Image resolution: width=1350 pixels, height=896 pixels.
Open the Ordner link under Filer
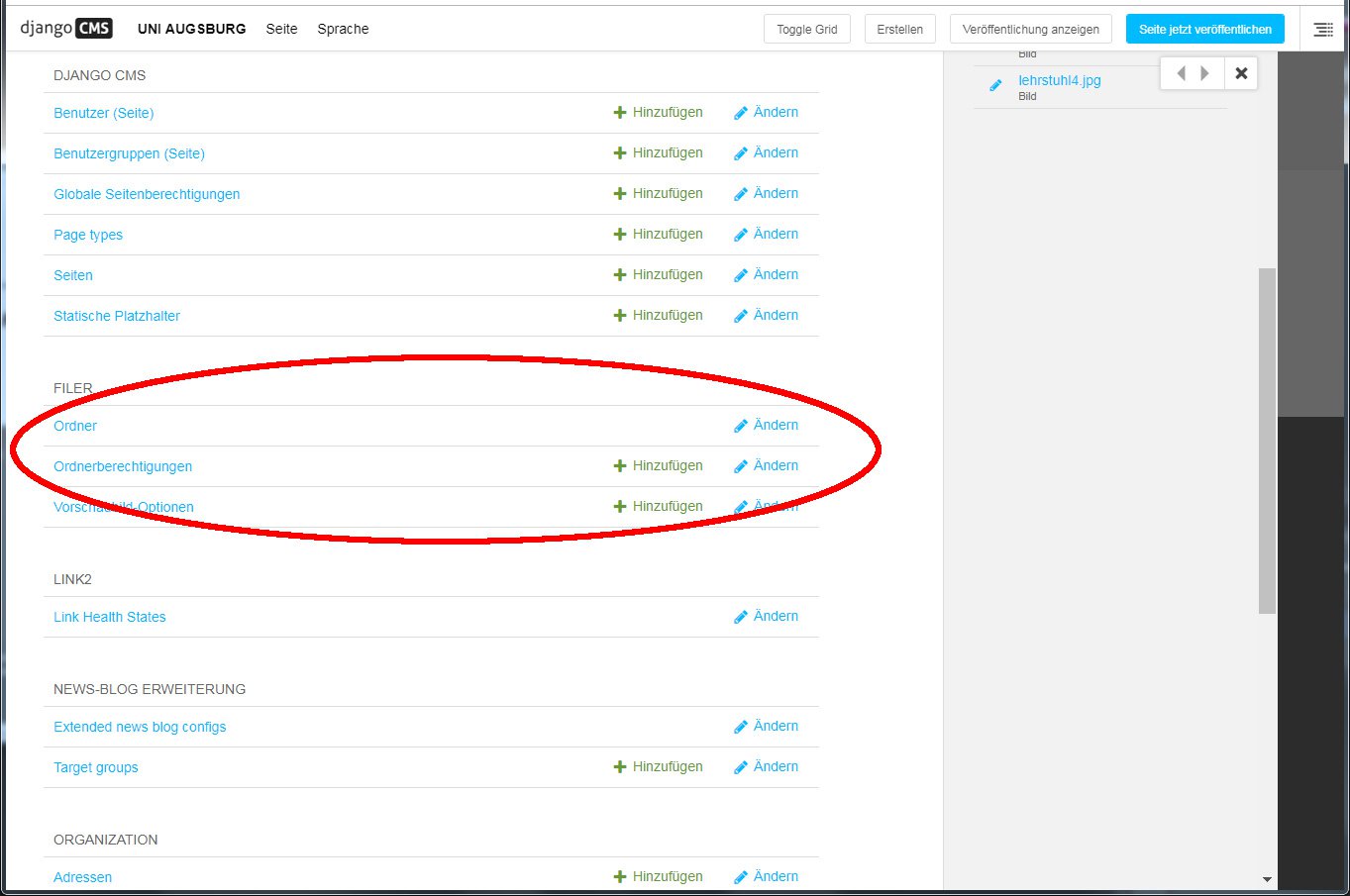(75, 426)
